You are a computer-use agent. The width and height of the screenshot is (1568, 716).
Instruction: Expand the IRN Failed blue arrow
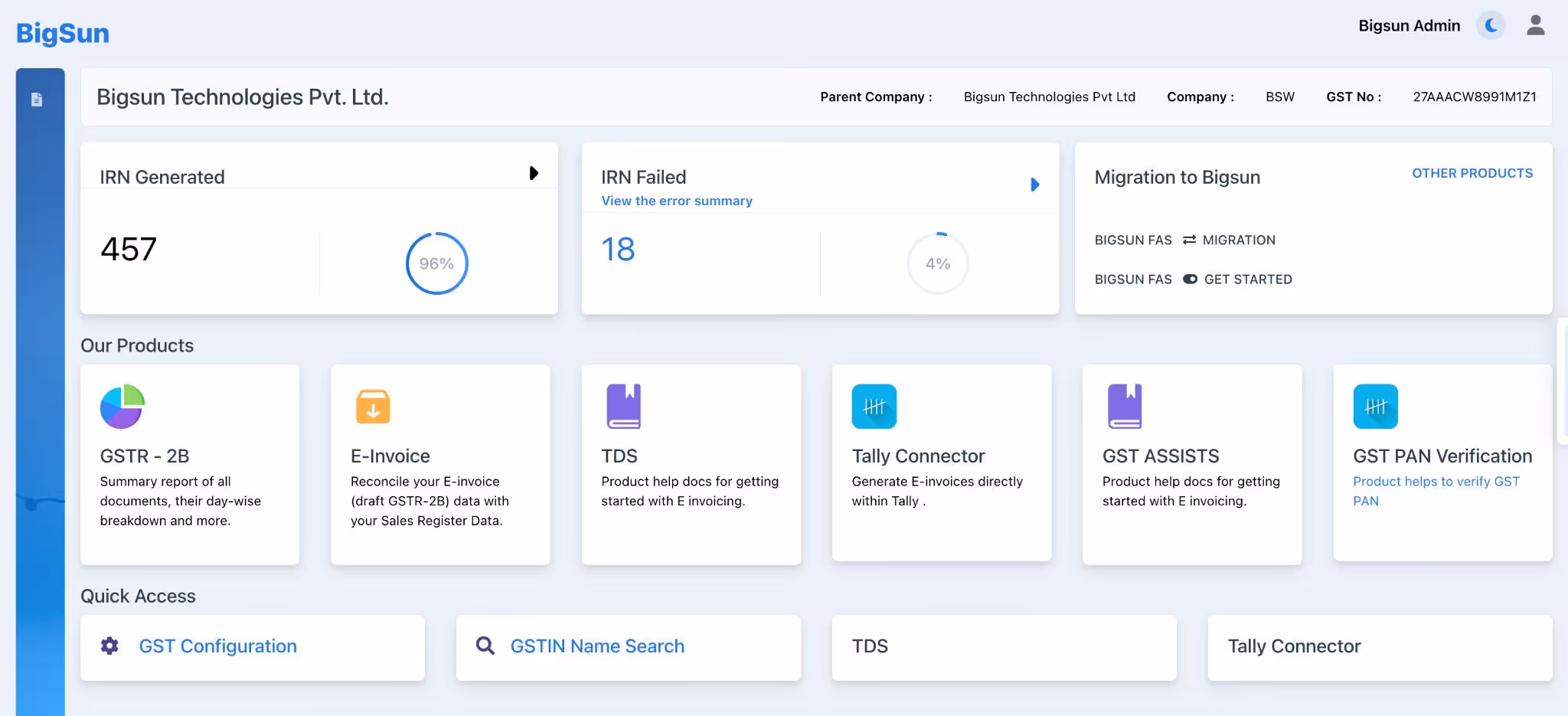click(x=1035, y=185)
